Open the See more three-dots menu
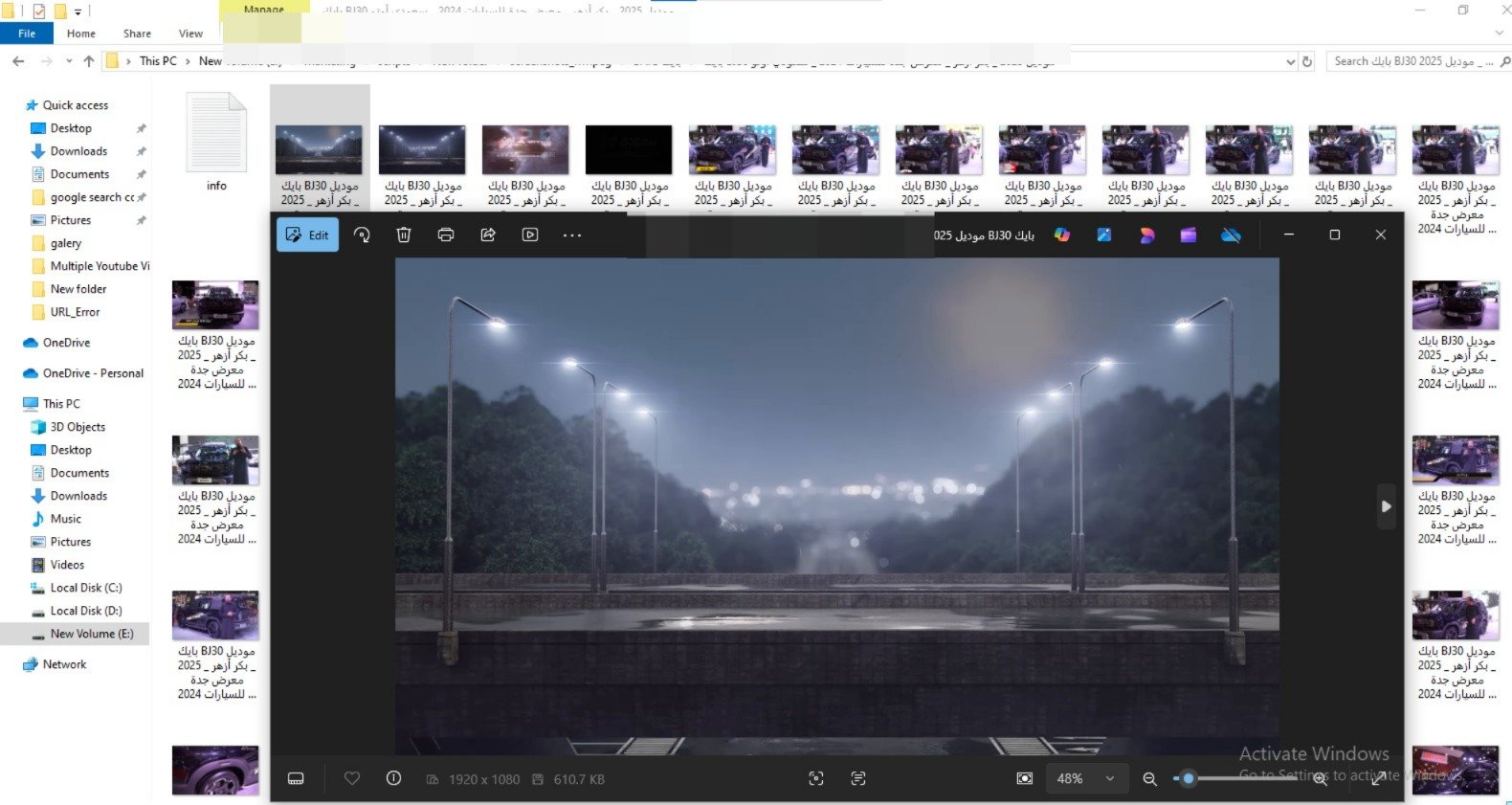Screen dimensions: 1512x805 point(572,235)
